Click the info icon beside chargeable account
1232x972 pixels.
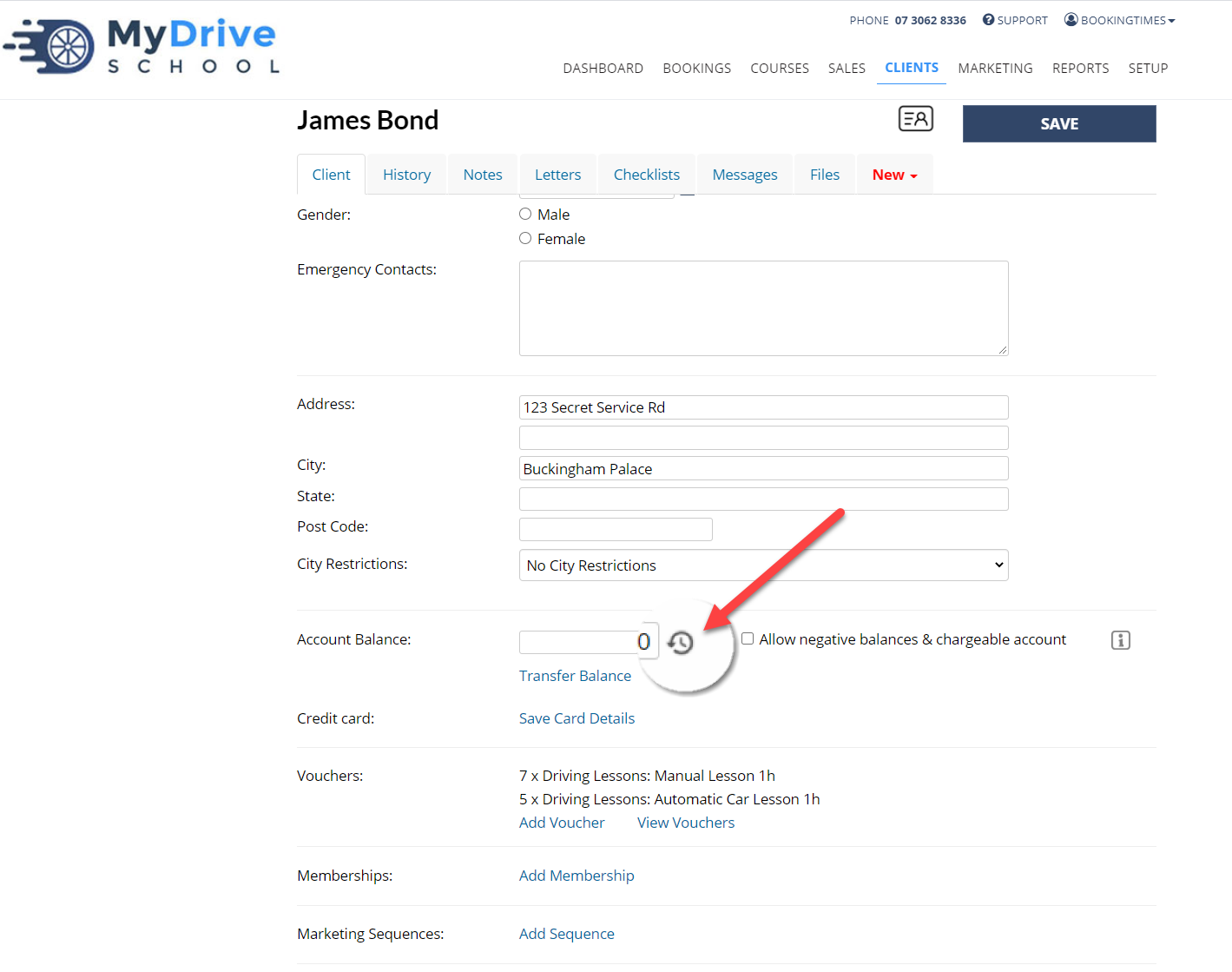[x=1121, y=640]
